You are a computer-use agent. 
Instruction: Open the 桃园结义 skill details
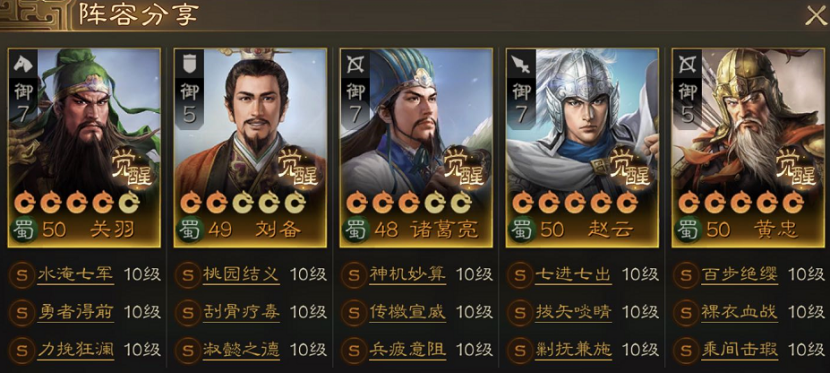coord(241,274)
